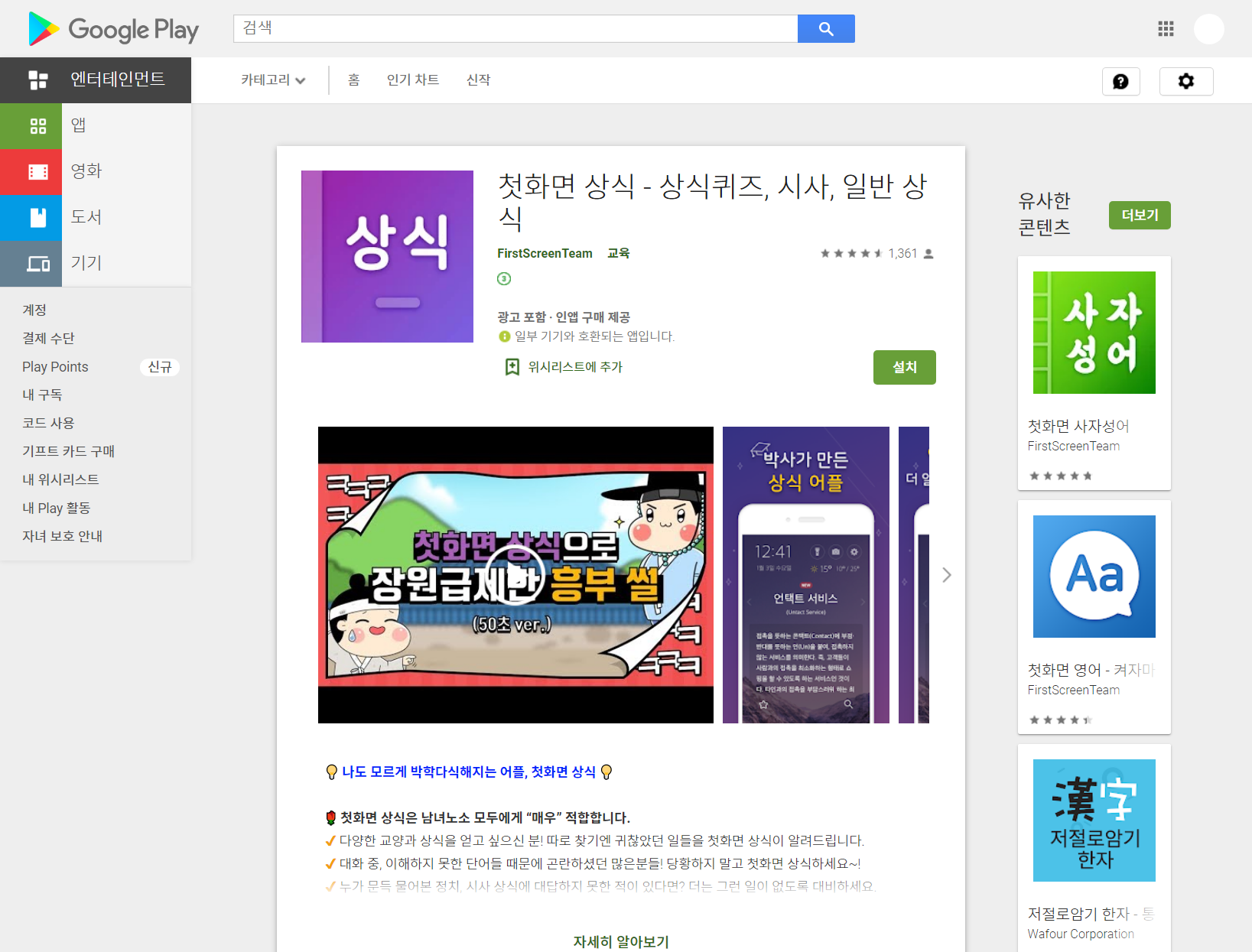Open the 교육 category link
Screen dimensions: 1252x952
click(618, 253)
